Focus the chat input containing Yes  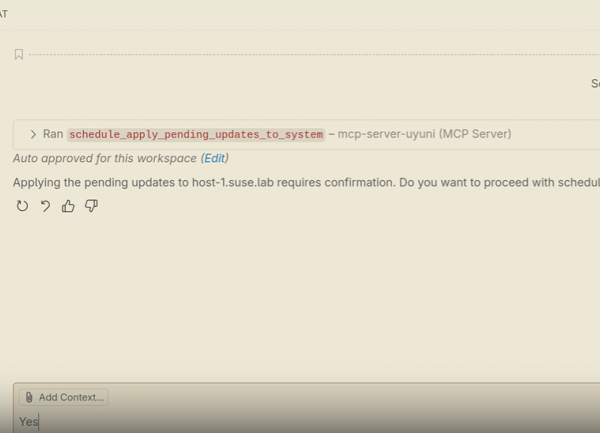[300, 422]
